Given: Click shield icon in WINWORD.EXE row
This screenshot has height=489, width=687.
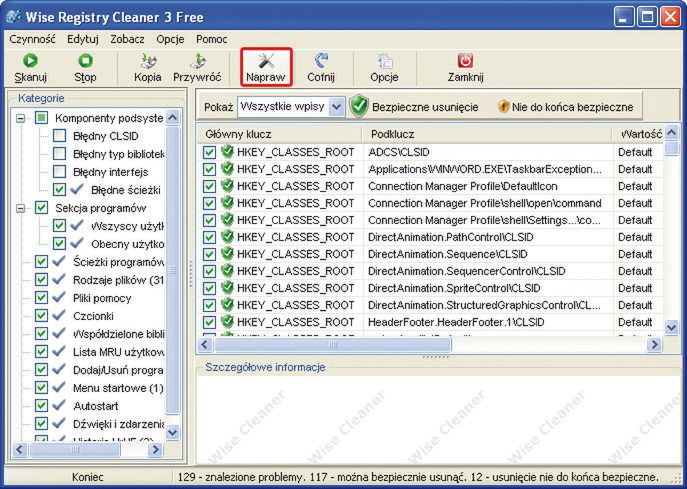Looking at the screenshot, I should click(x=227, y=169).
